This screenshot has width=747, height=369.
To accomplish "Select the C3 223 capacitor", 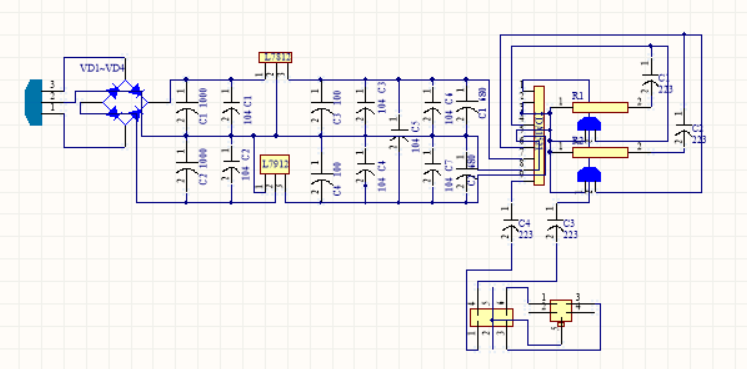I will 556,227.
